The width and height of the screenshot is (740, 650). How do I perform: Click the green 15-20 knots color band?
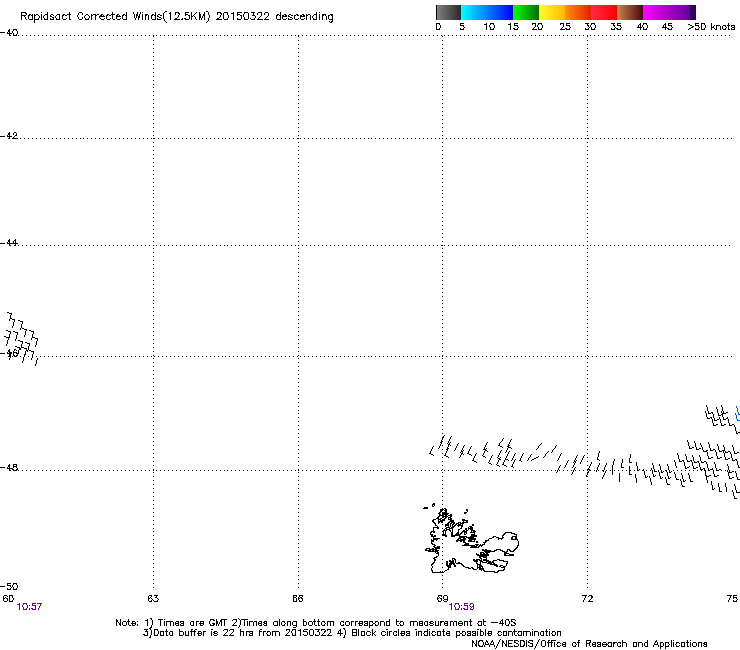point(526,12)
